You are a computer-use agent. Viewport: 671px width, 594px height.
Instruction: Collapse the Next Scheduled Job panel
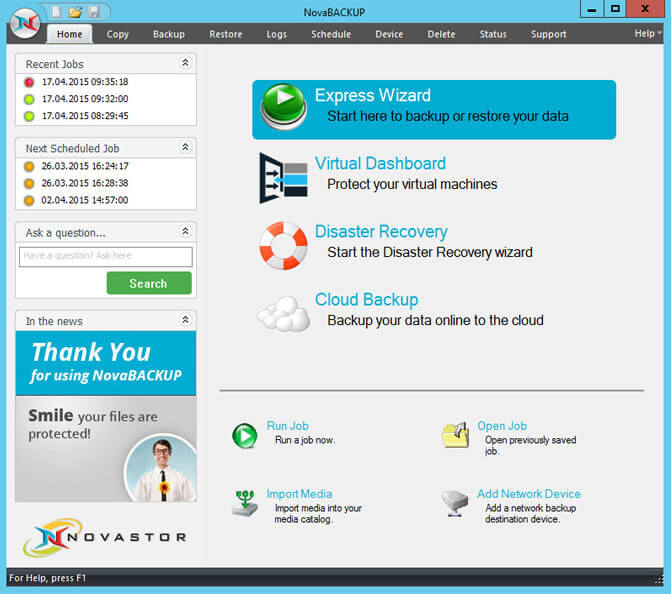click(x=185, y=147)
